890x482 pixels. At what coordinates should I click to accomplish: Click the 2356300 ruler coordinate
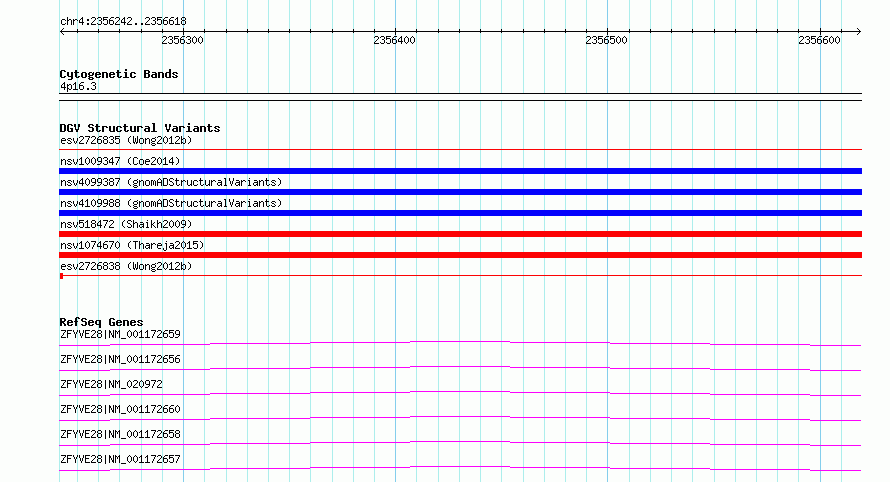point(182,40)
